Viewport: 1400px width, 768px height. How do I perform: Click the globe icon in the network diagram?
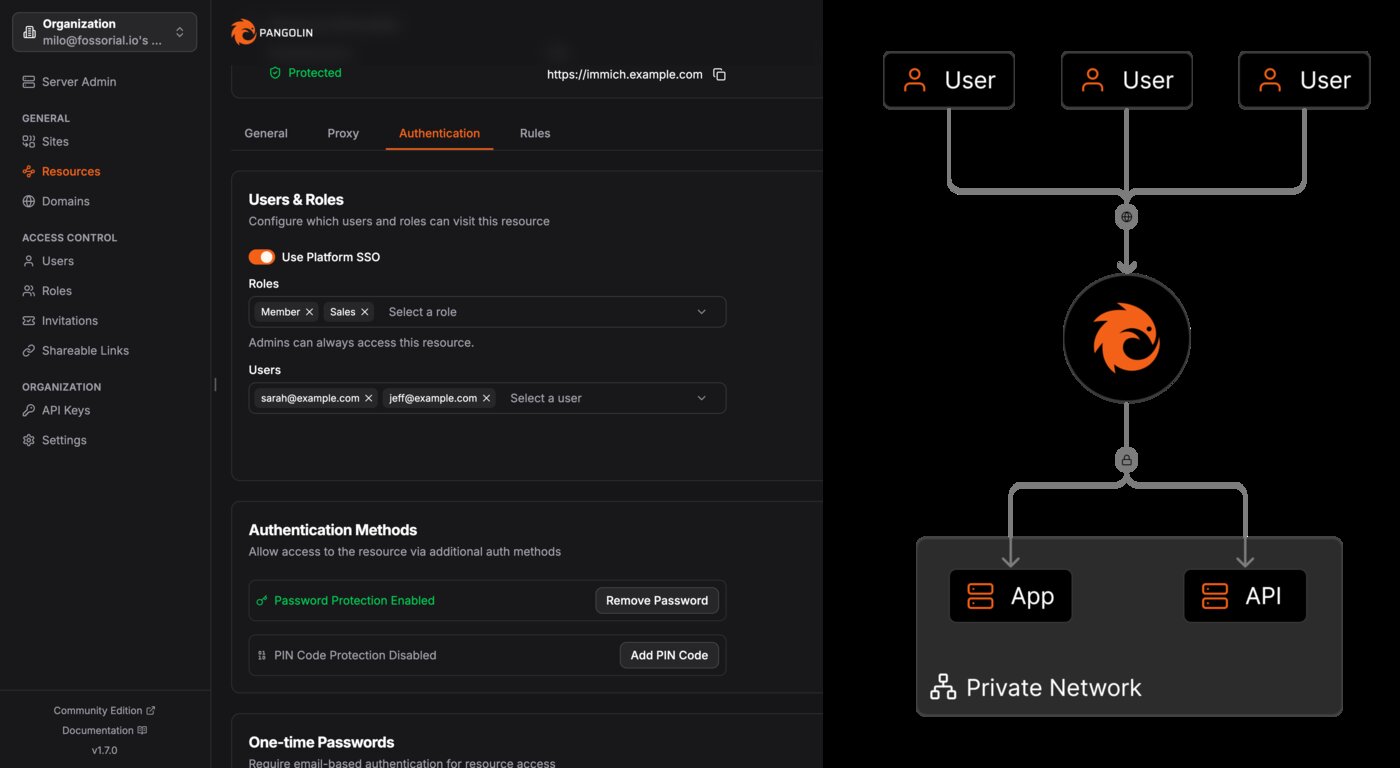pyautogui.click(x=1127, y=217)
